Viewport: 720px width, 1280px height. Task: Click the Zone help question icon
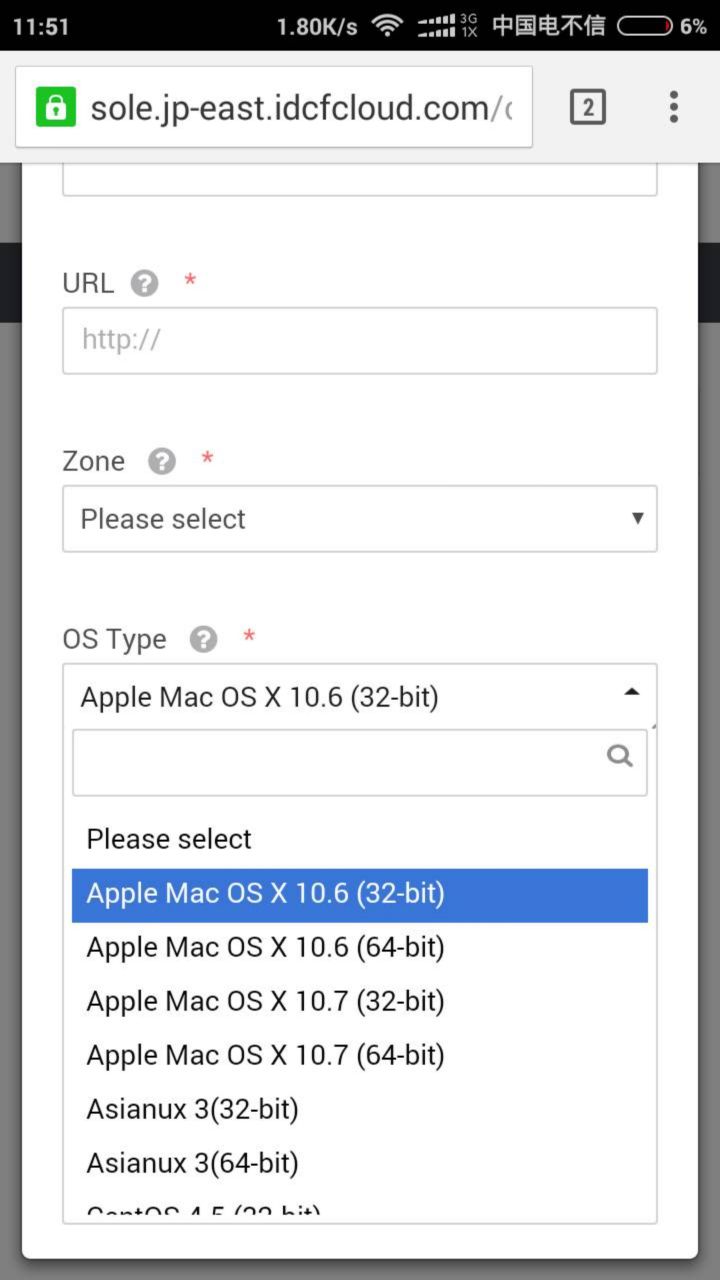tap(162, 461)
